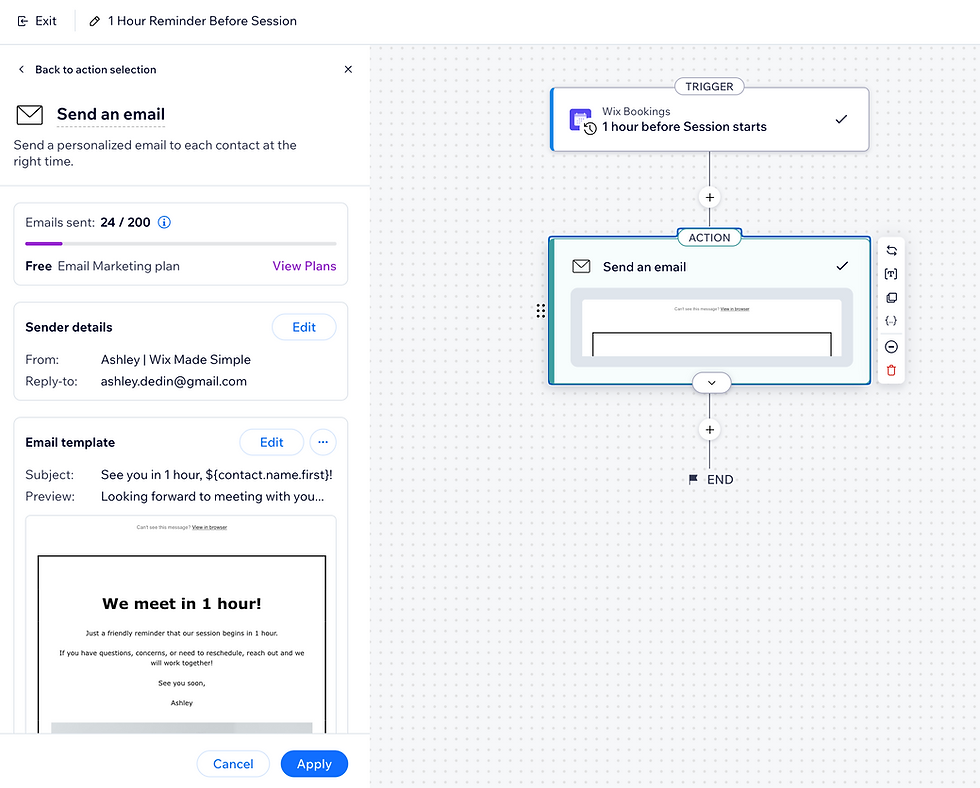This screenshot has width=980, height=788.
Task: Click the reply-to address ashley.dedin@gmail.com
Action: (x=174, y=381)
